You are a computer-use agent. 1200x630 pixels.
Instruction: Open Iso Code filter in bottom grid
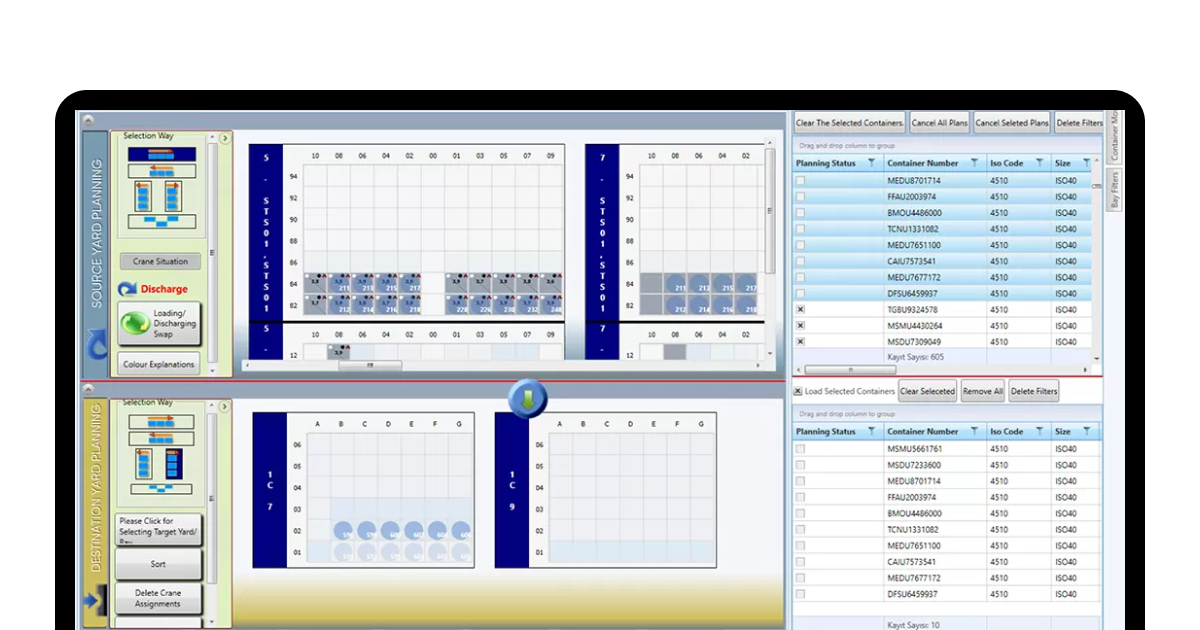[x=1039, y=431]
